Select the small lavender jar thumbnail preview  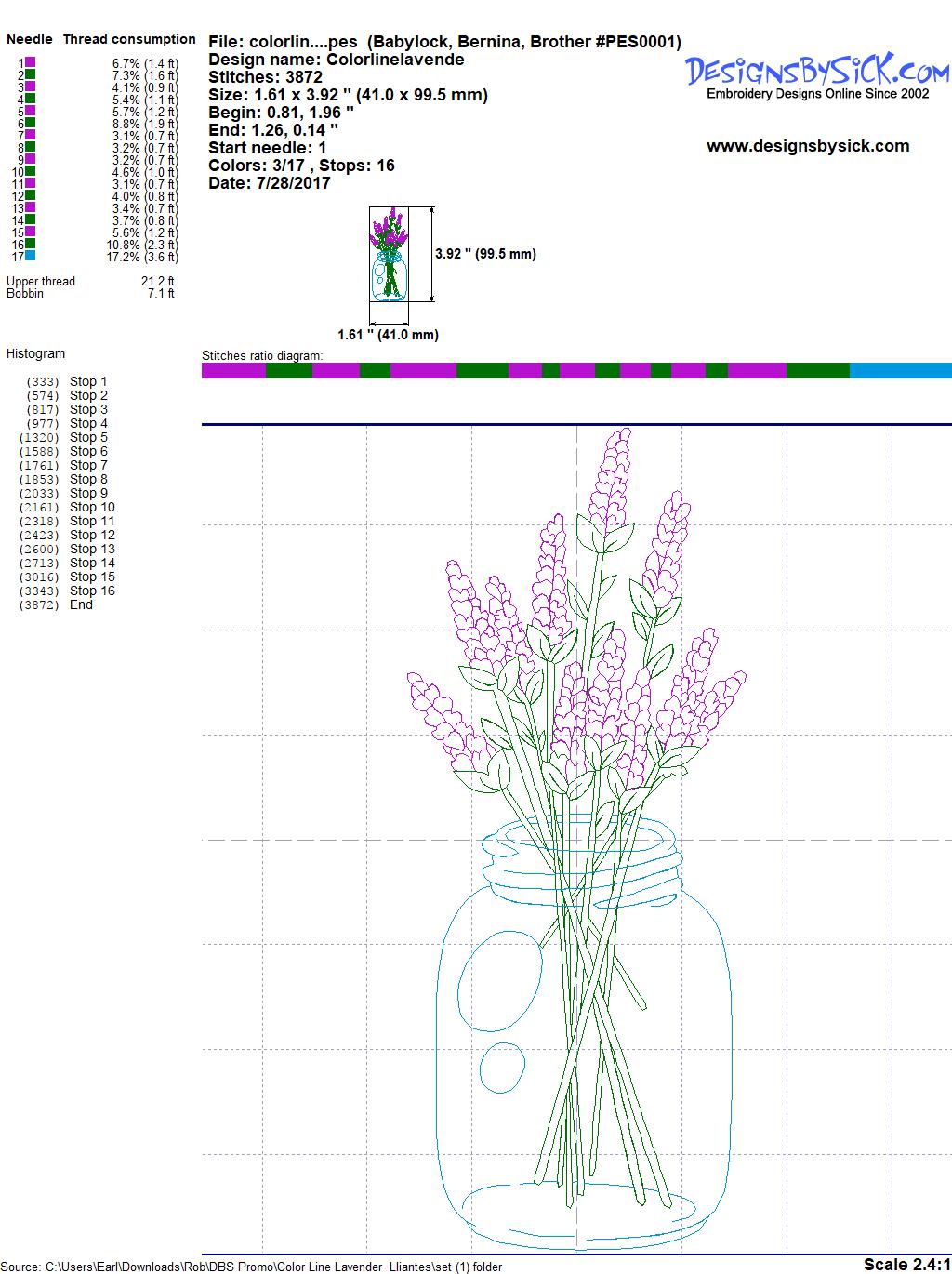(389, 254)
